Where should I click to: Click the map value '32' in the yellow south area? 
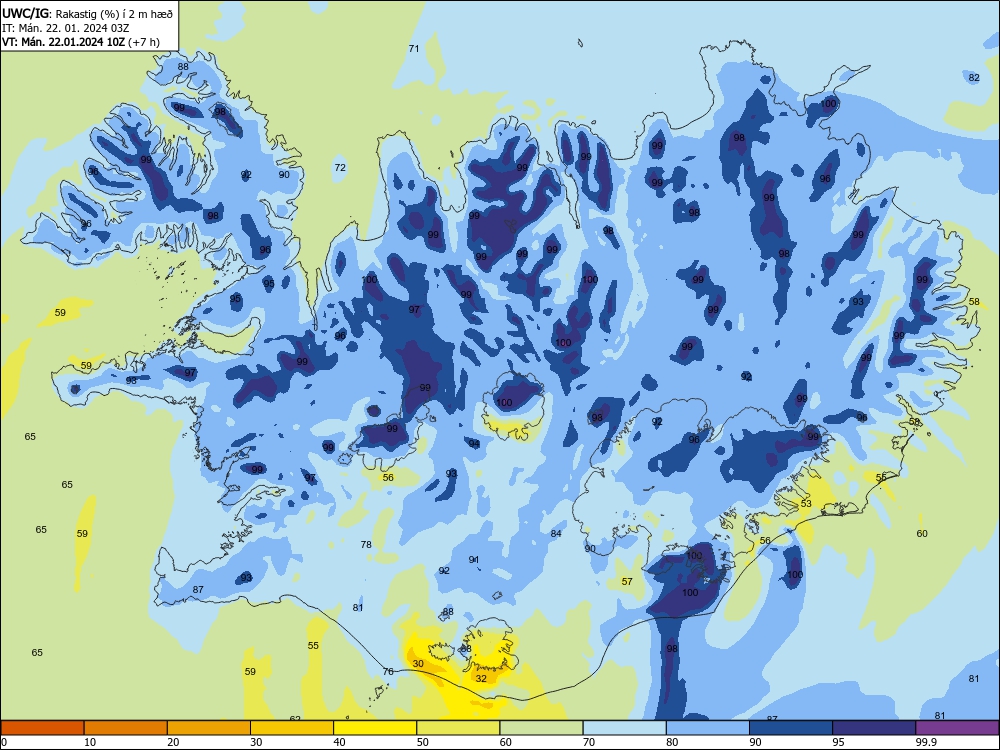[x=482, y=679]
